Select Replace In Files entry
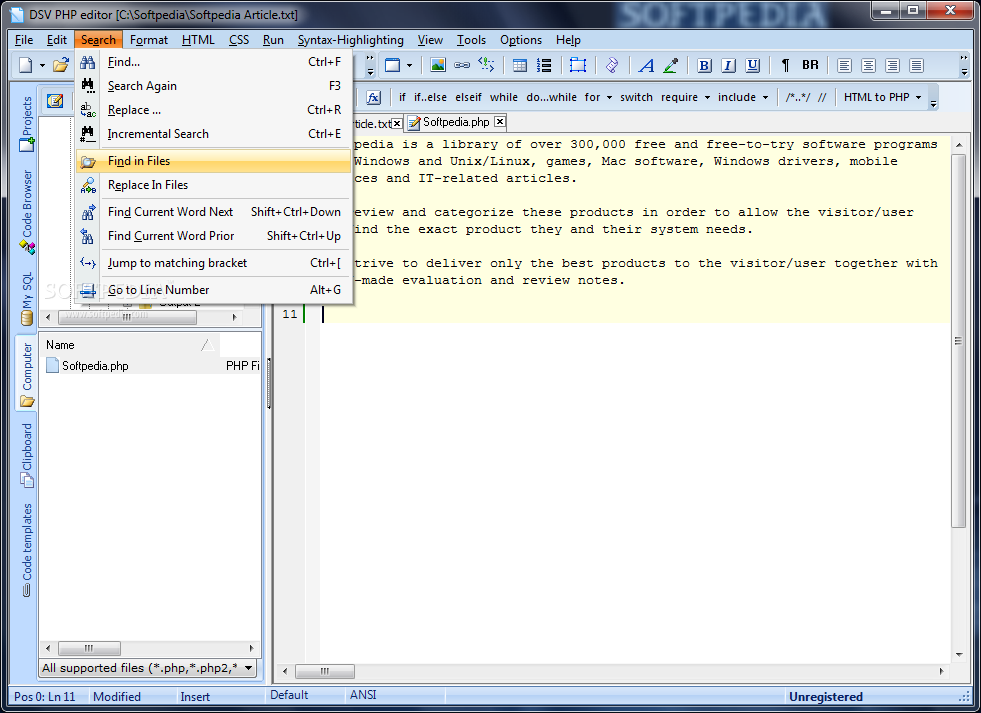Viewport: 981px width, 713px height. click(213, 185)
